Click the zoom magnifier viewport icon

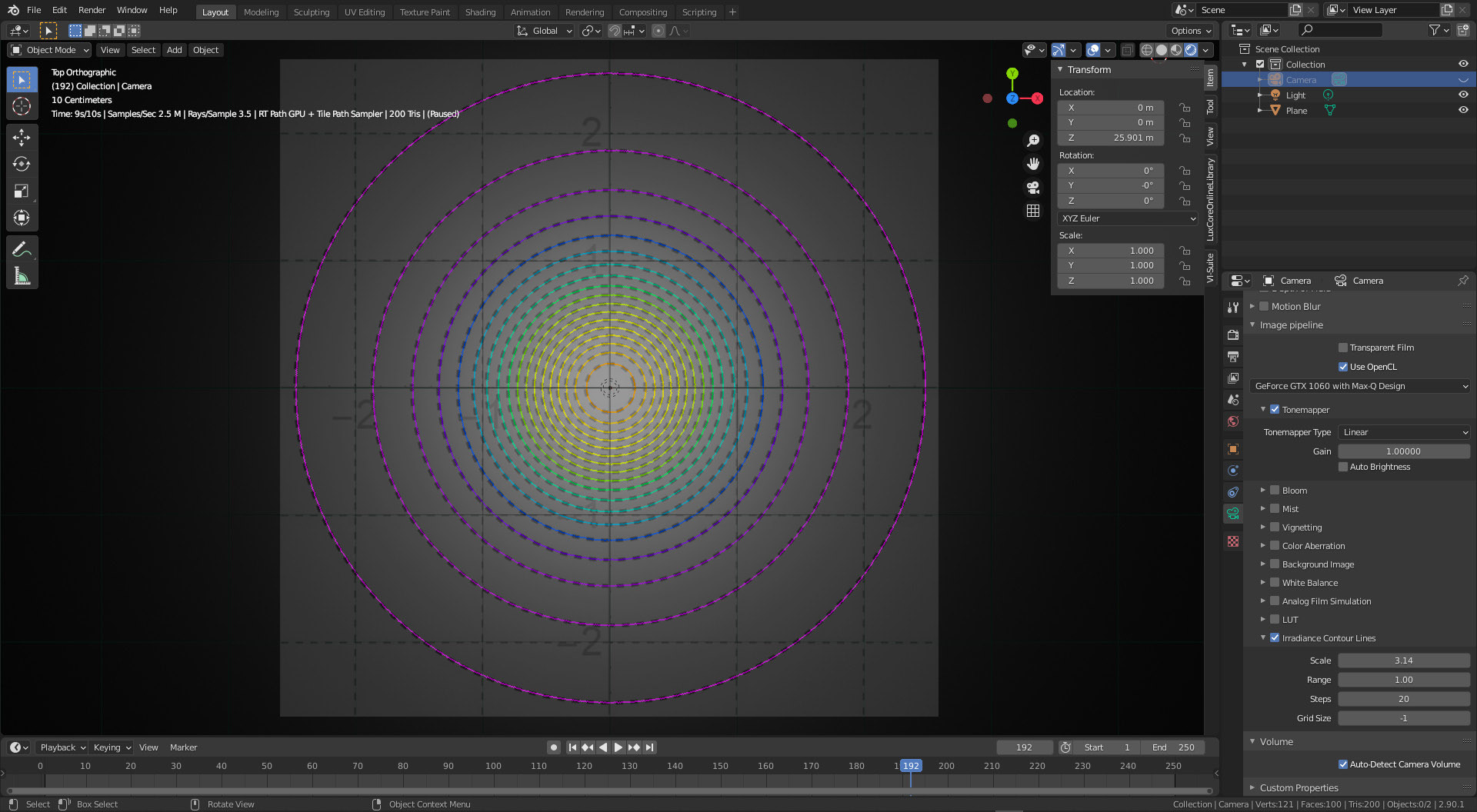pos(1033,141)
